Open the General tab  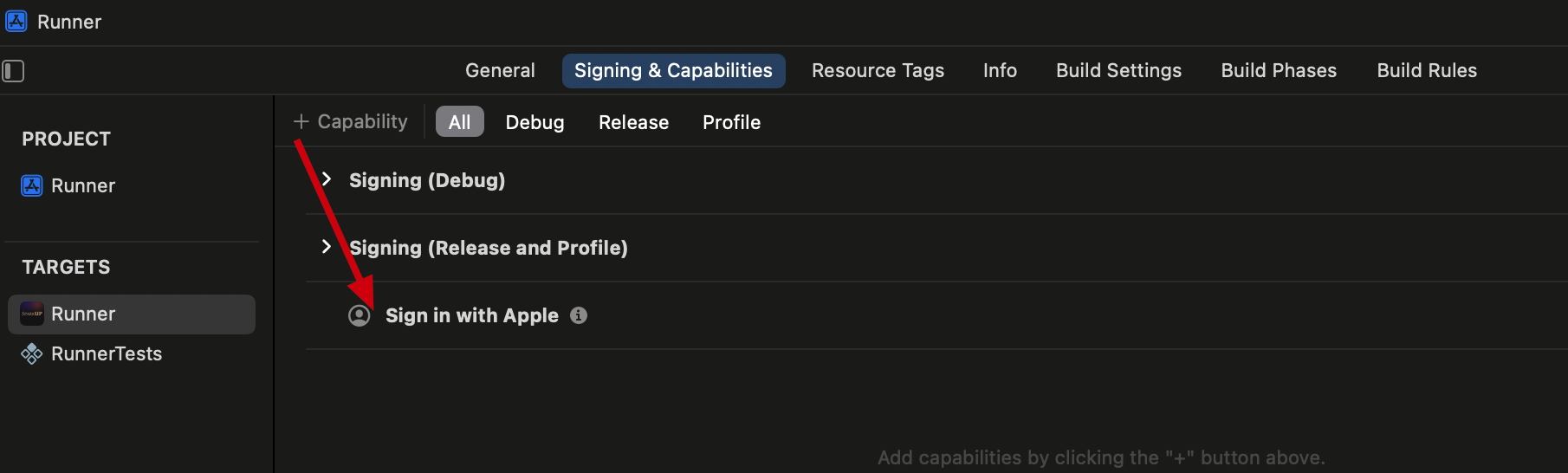(500, 71)
